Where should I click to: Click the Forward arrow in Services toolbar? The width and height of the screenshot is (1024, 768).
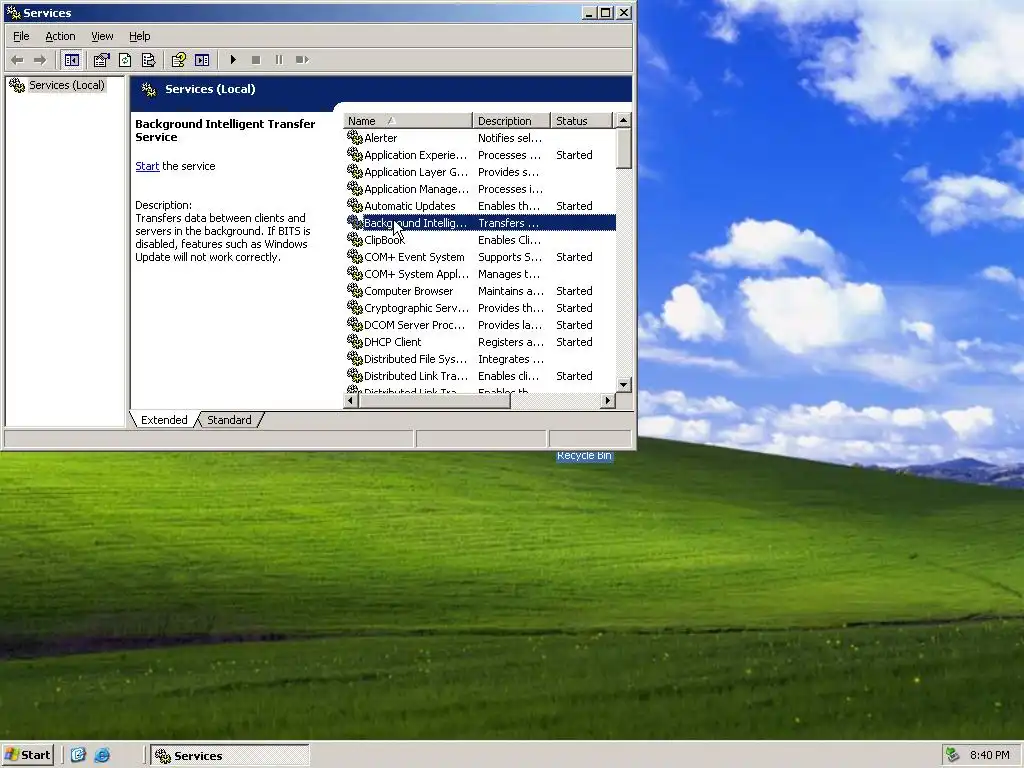pos(40,60)
